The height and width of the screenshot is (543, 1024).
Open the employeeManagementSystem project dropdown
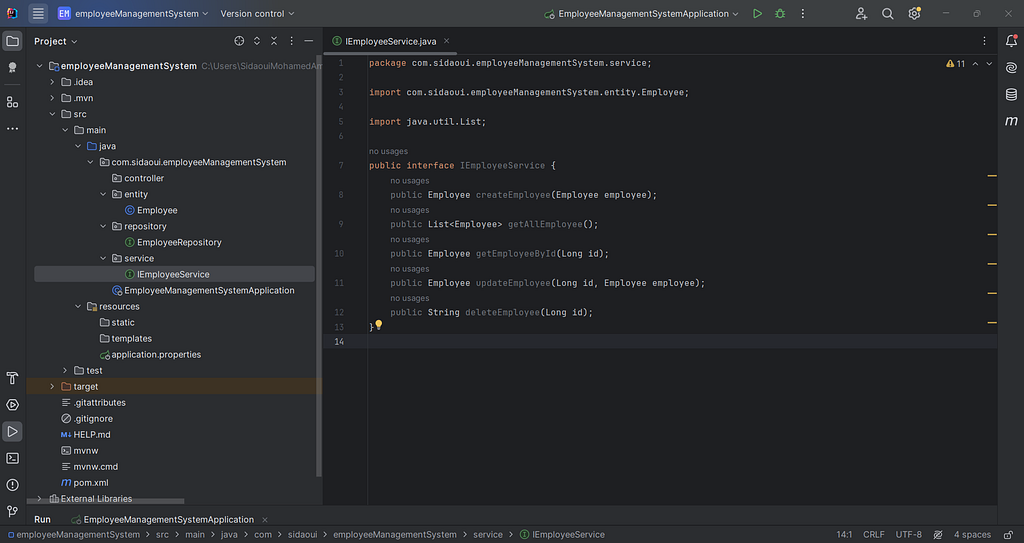coord(133,13)
